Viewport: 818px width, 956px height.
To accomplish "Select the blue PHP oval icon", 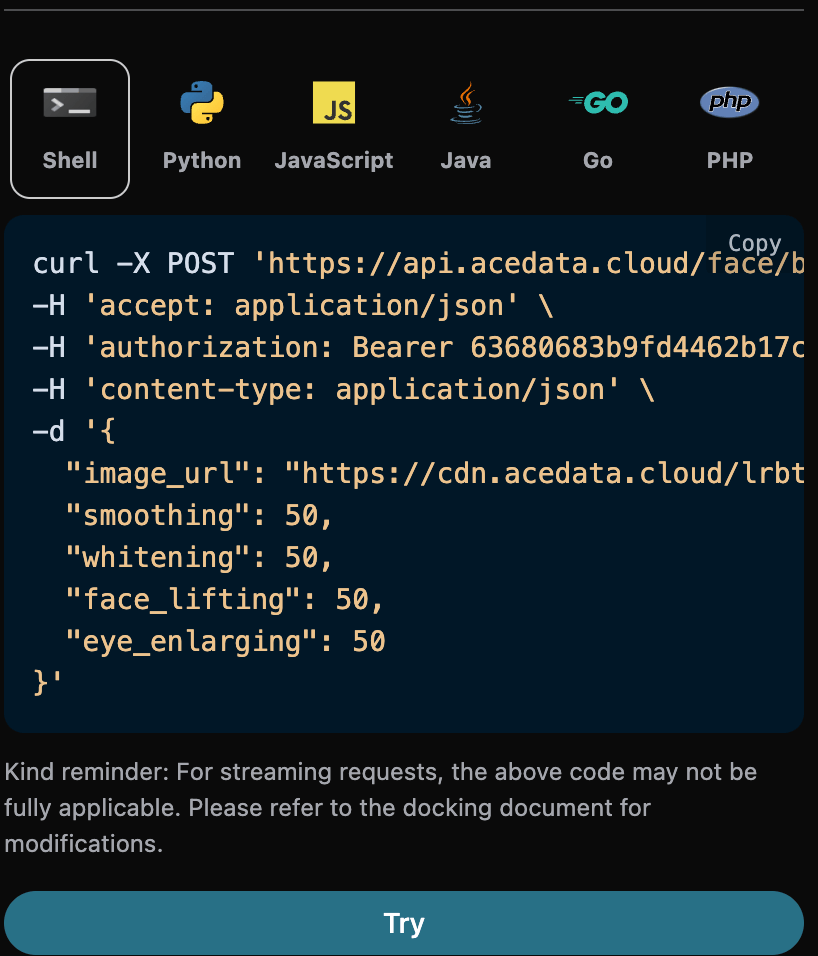I will [729, 102].
